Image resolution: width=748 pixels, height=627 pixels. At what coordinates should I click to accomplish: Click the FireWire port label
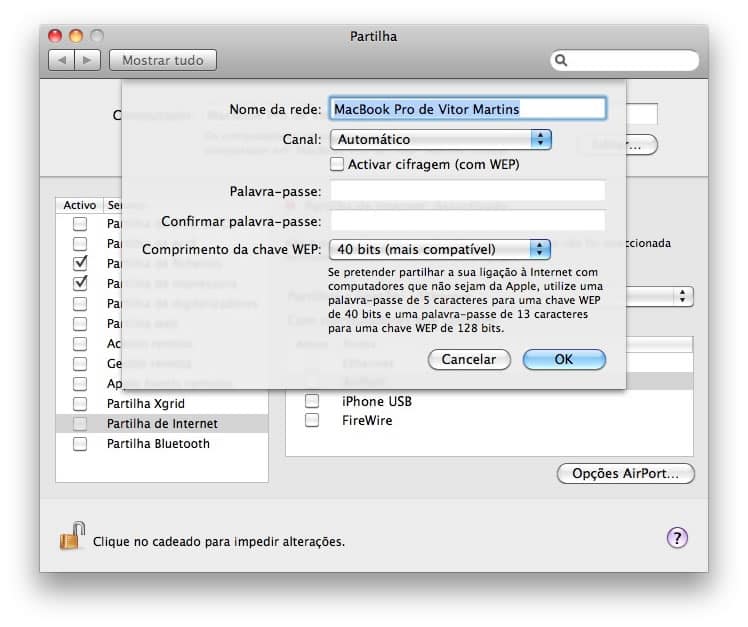367,420
